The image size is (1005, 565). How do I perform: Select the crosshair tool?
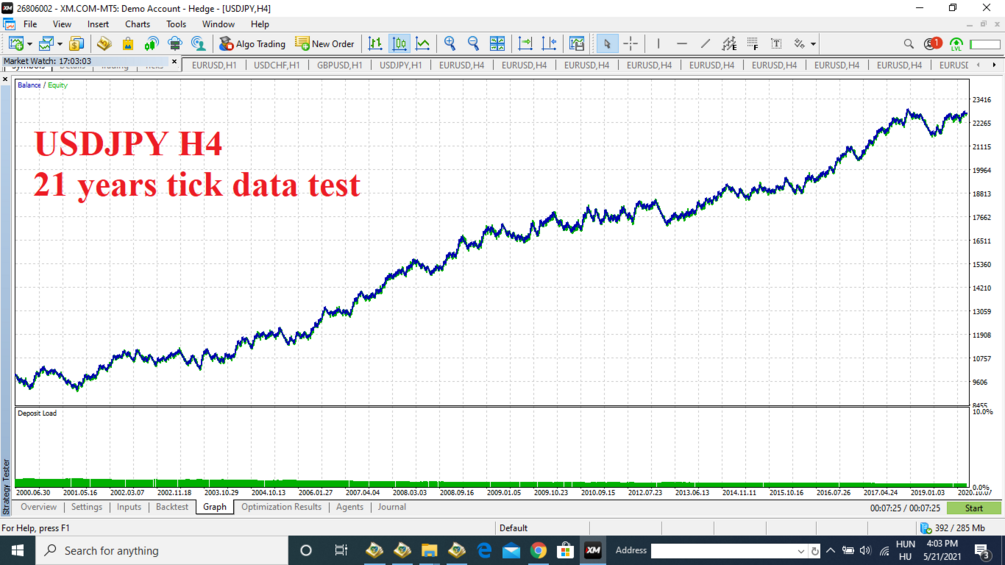631,44
